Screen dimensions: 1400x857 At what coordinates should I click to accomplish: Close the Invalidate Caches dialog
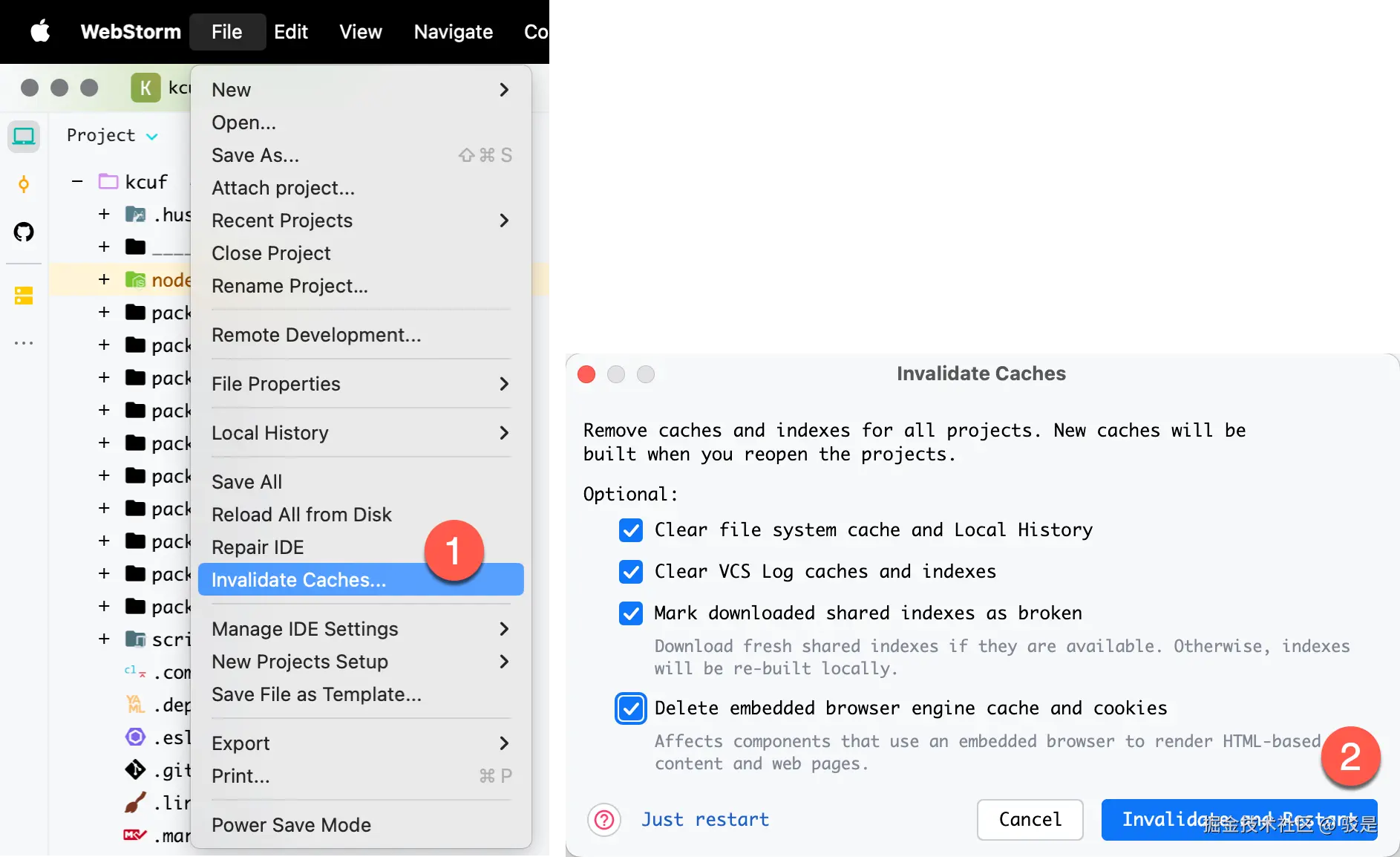(x=586, y=374)
